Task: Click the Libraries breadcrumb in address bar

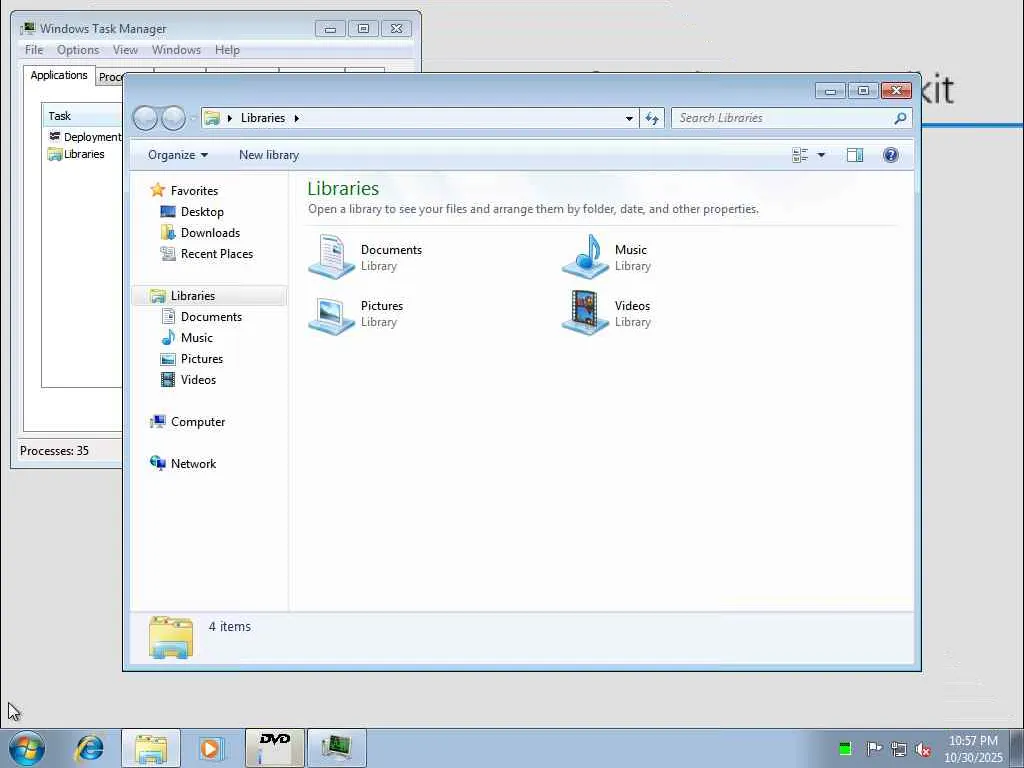Action: (263, 118)
